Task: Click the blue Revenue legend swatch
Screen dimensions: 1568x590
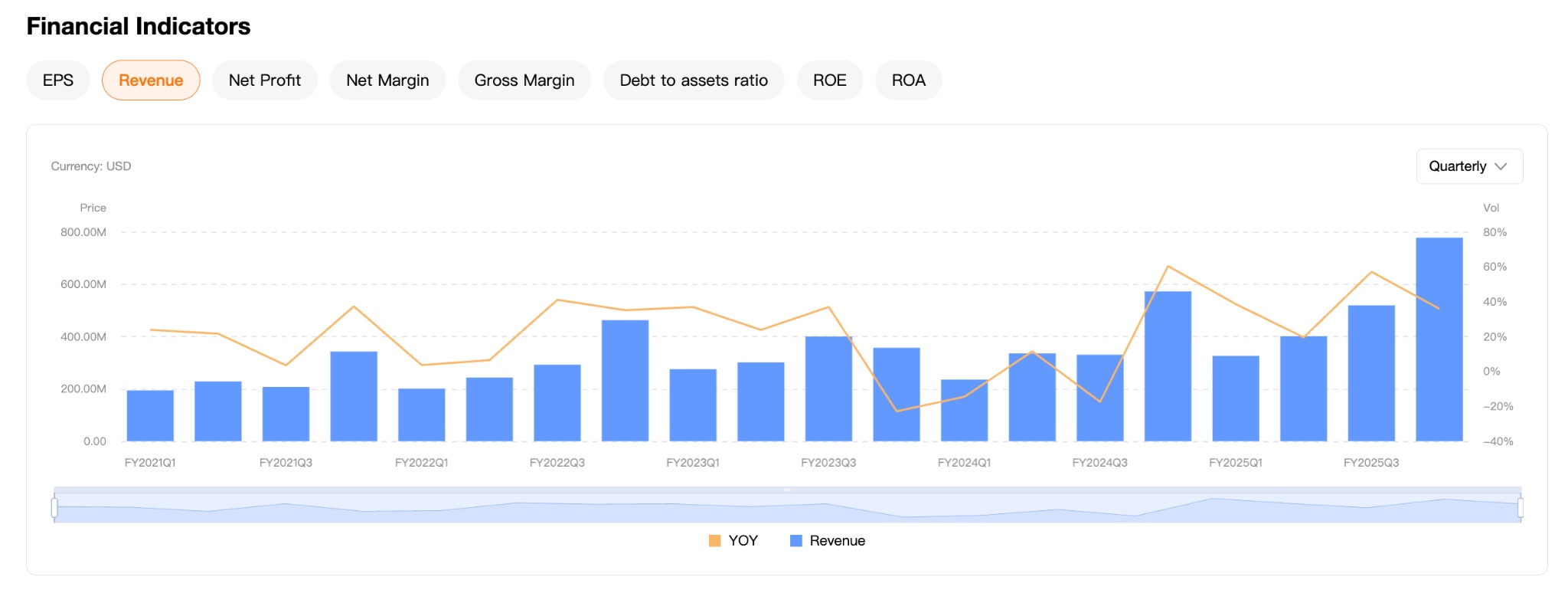Action: click(796, 541)
